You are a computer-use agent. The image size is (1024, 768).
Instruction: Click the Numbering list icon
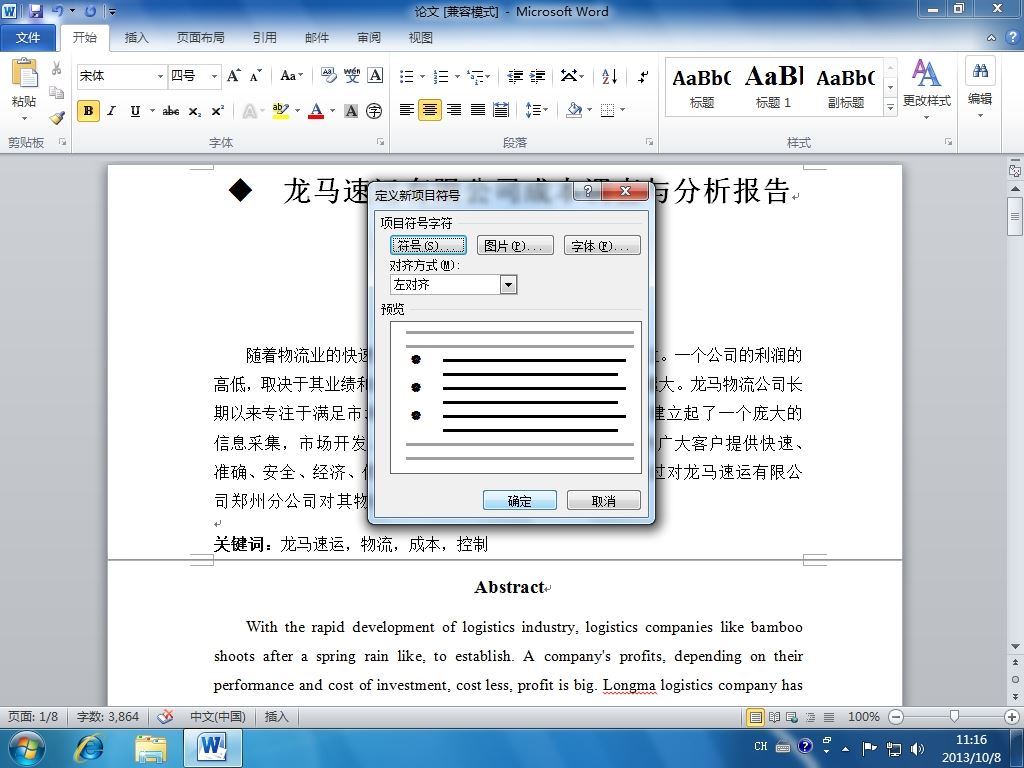pos(441,76)
